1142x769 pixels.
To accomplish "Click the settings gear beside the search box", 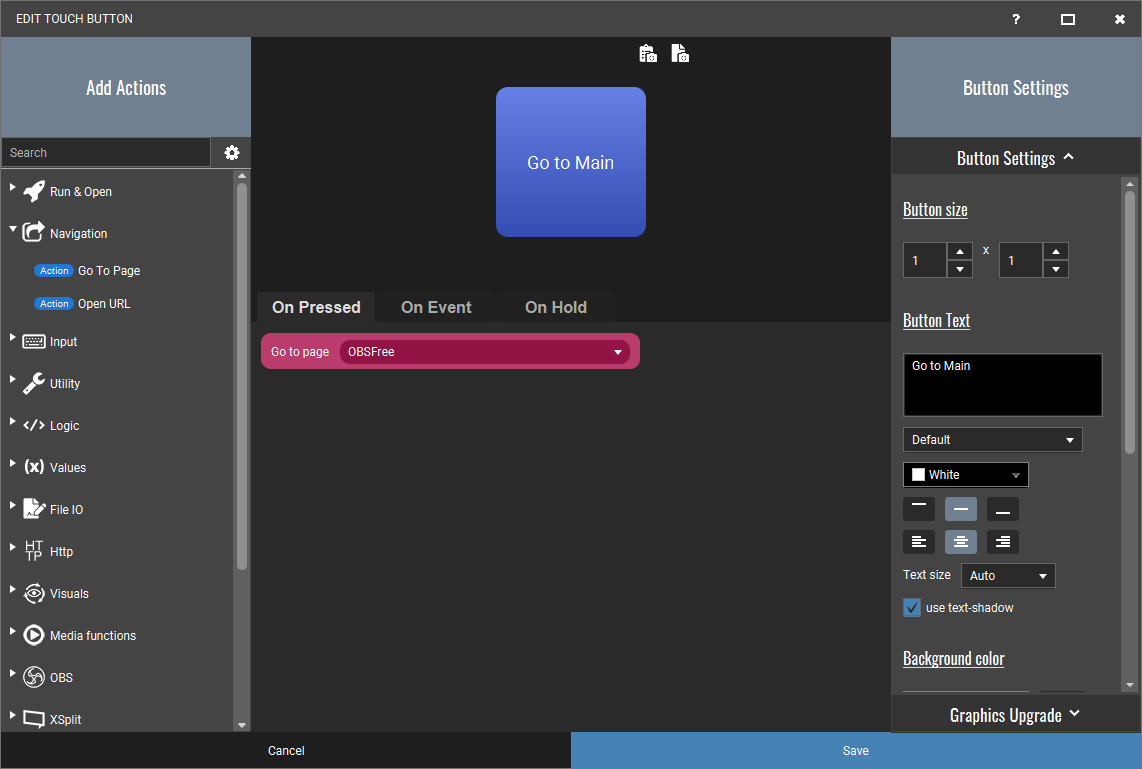I will (232, 153).
